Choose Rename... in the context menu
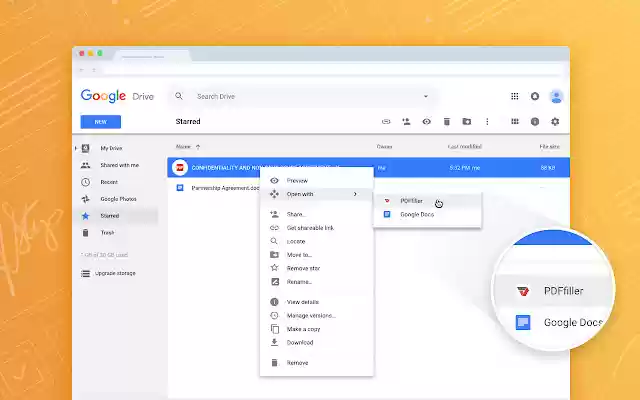 pos(316,282)
